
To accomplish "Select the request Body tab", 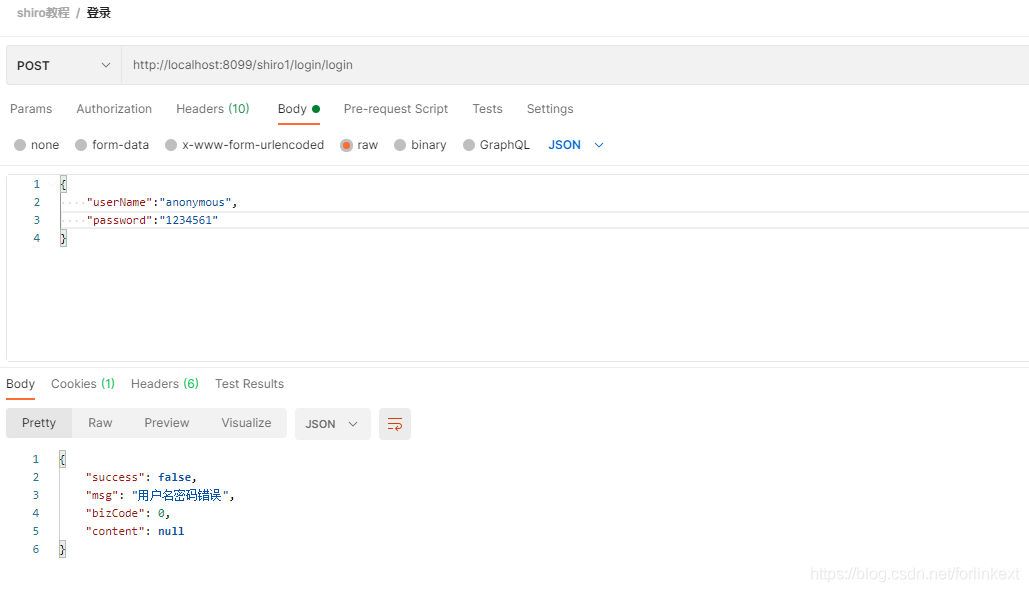I will pyautogui.click(x=299, y=109).
